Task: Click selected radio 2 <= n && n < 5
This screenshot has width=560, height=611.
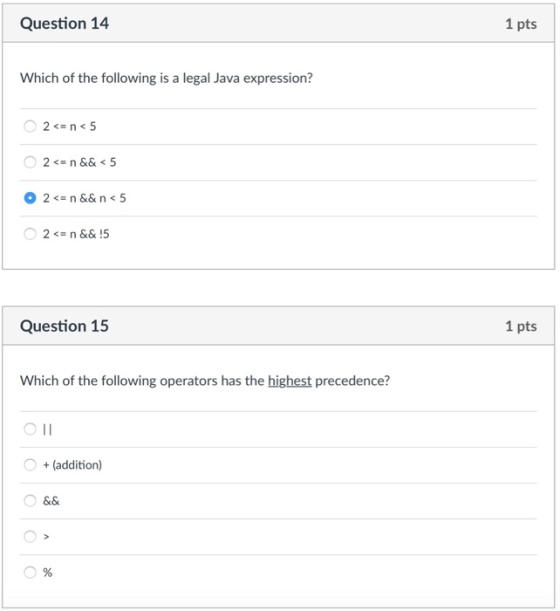Action: [30, 198]
